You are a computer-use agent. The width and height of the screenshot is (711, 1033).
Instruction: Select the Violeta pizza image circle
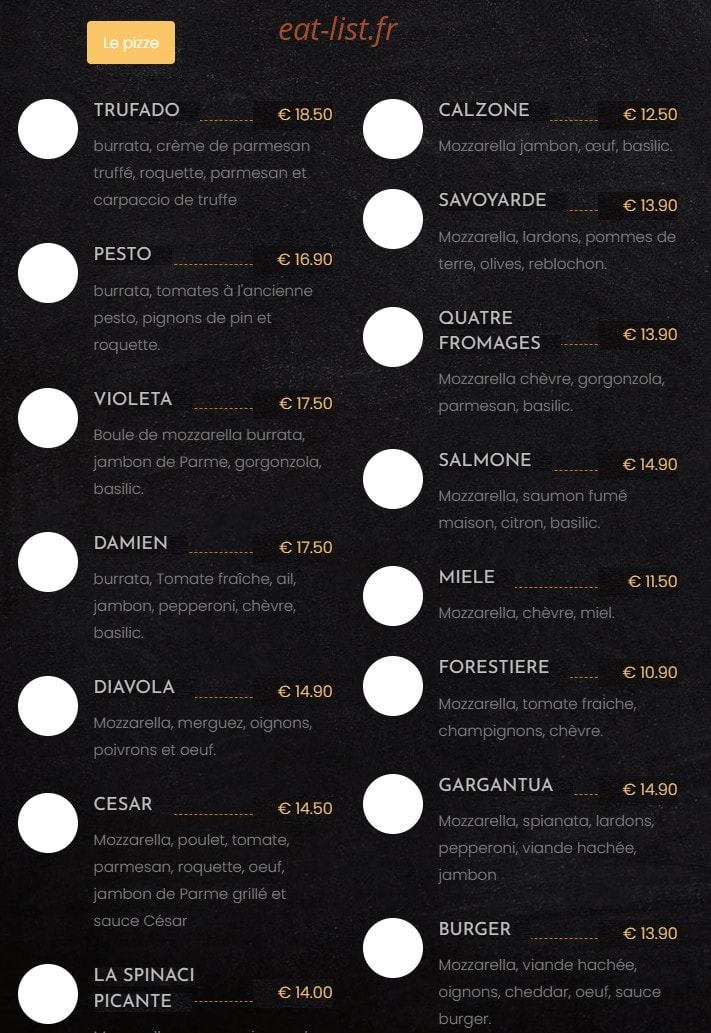pyautogui.click(x=47, y=418)
